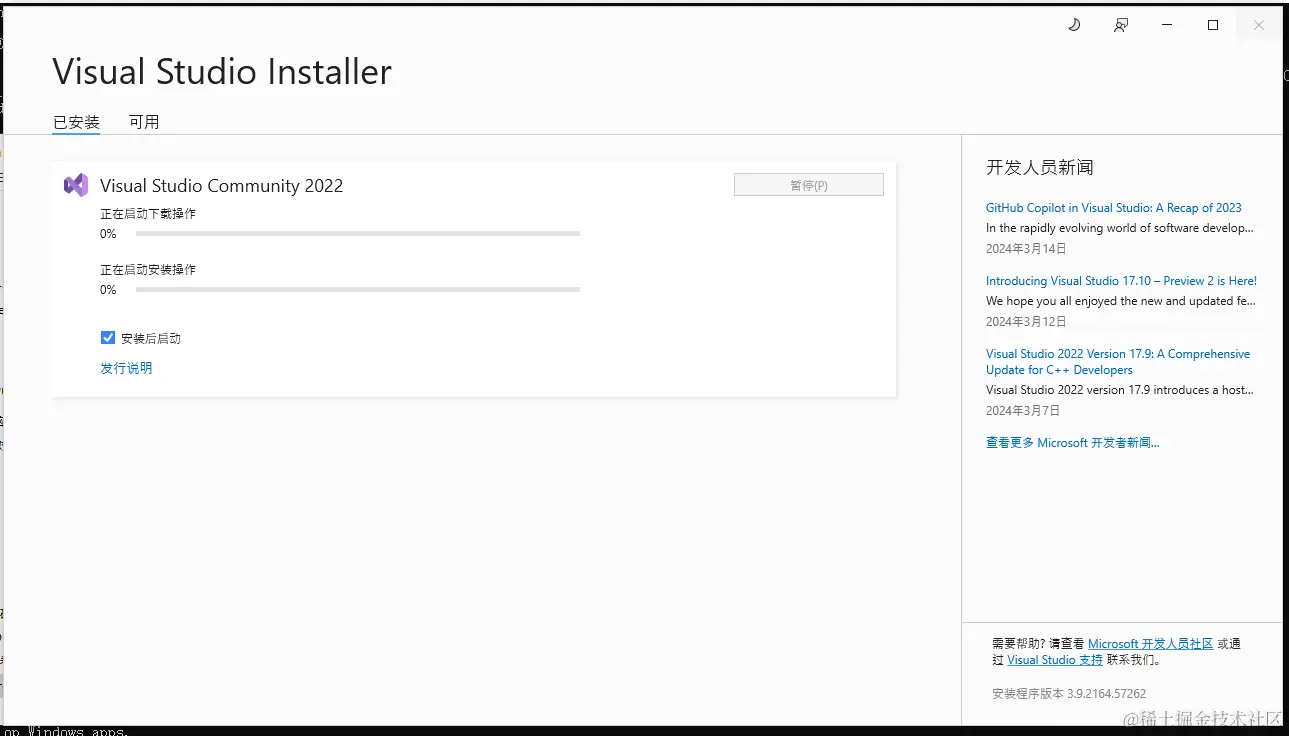Minimize the Visual Studio Installer window
Viewport: 1289px width, 736px height.
point(1167,25)
